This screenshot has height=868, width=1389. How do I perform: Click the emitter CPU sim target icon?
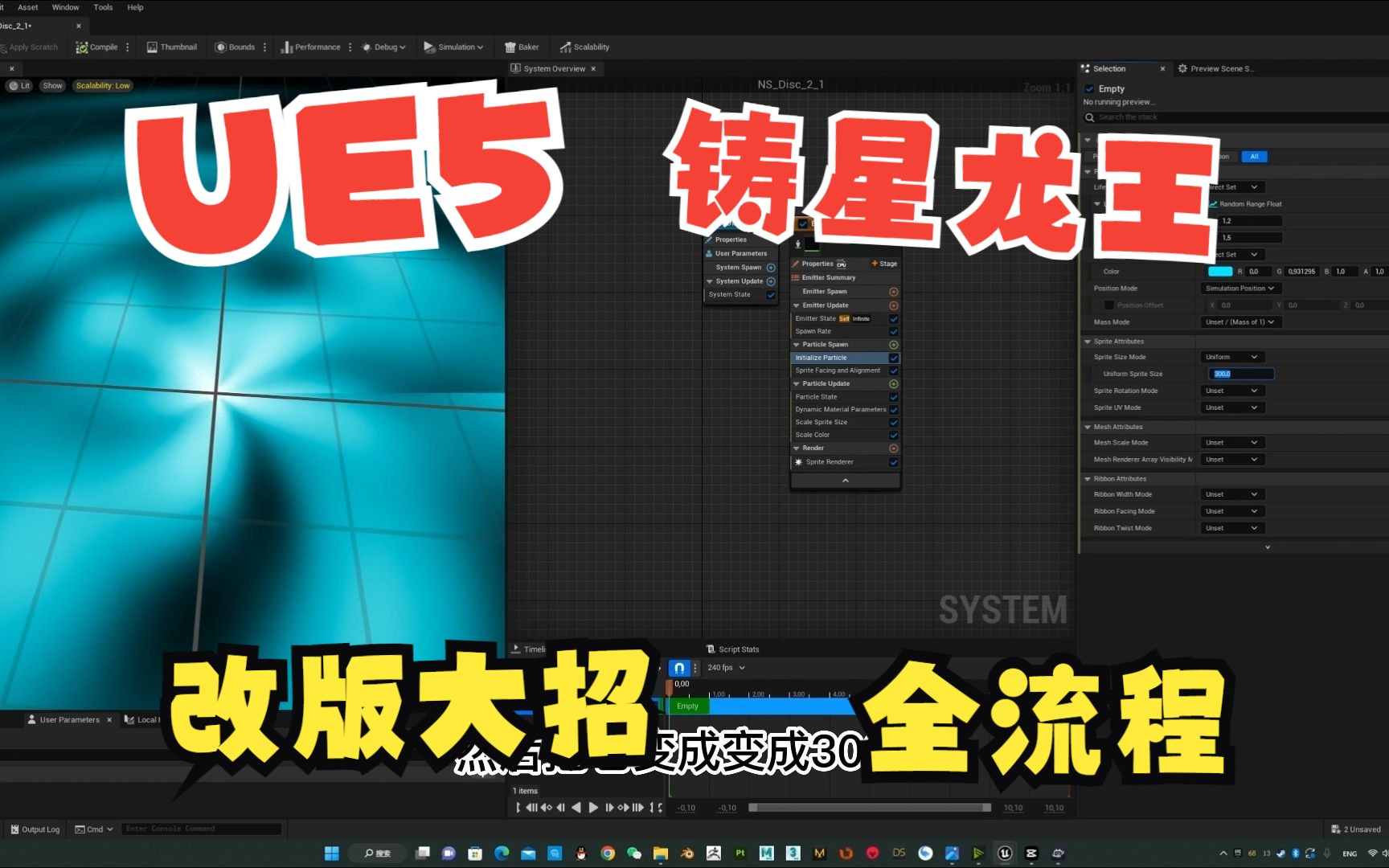(x=841, y=264)
